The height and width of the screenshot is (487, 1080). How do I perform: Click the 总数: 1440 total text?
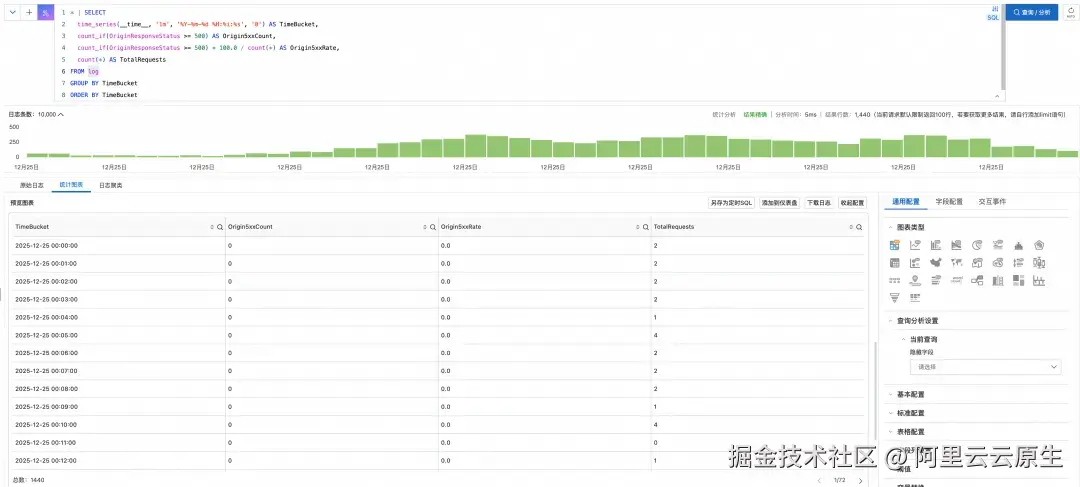[28, 480]
